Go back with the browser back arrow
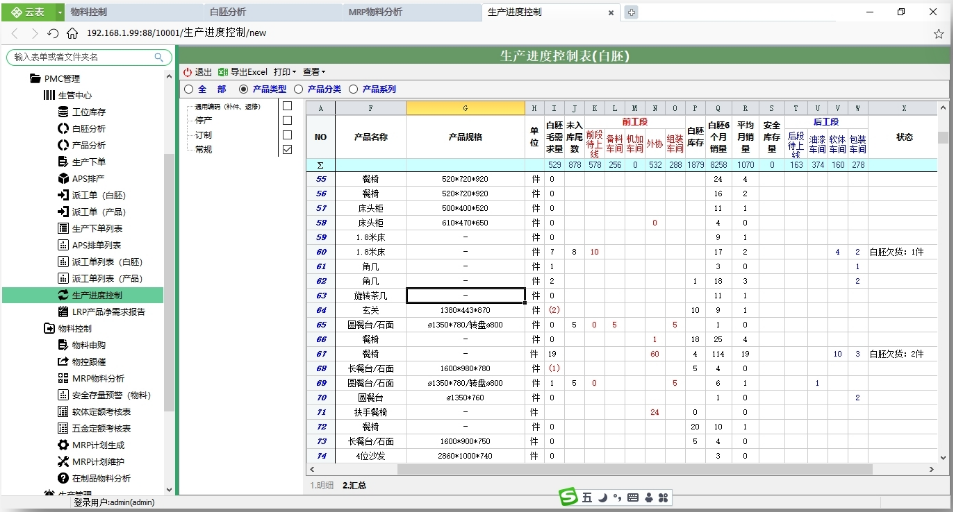 coord(15,33)
